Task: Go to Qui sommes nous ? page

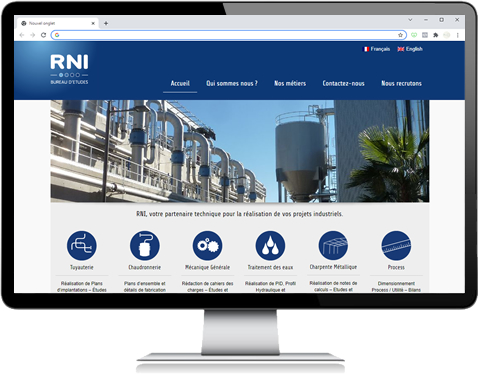Action: (232, 83)
